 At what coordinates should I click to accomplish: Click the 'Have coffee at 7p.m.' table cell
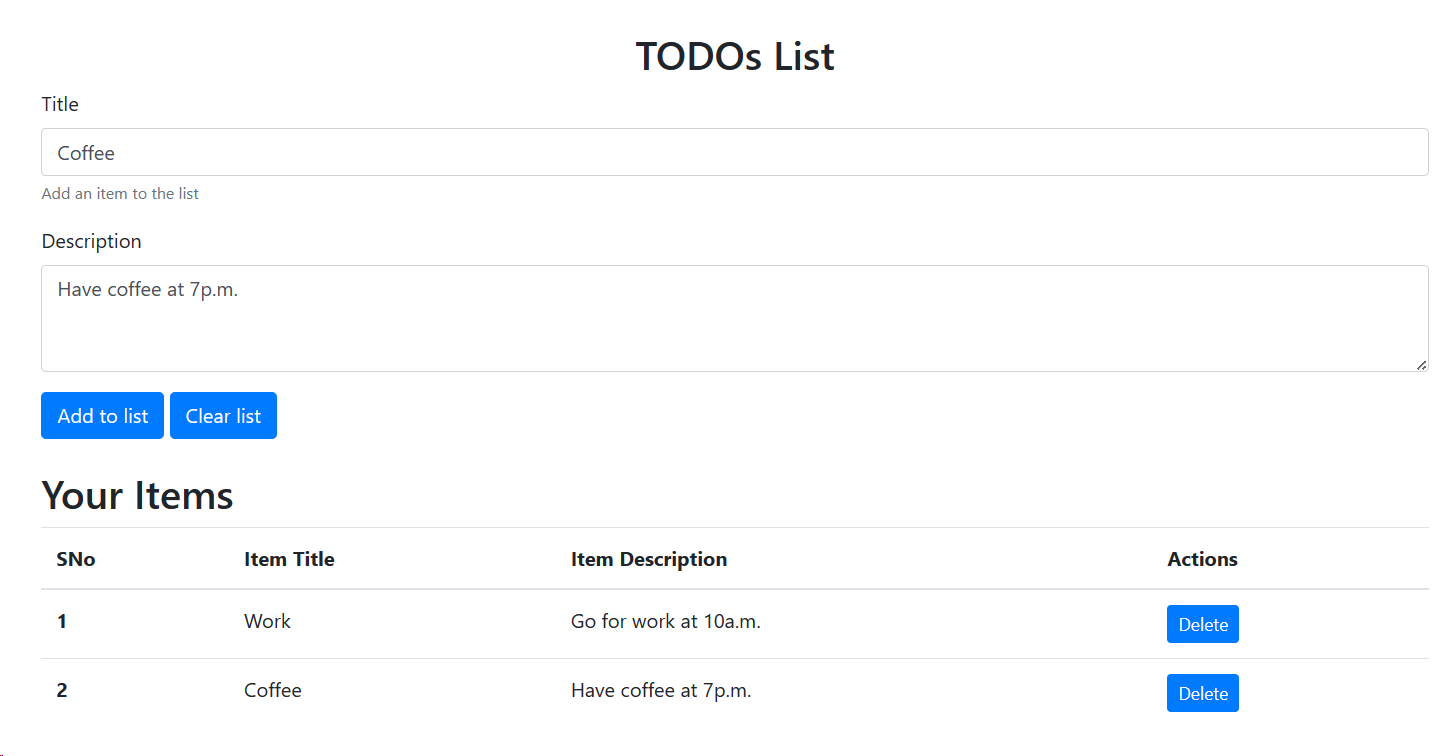point(661,690)
